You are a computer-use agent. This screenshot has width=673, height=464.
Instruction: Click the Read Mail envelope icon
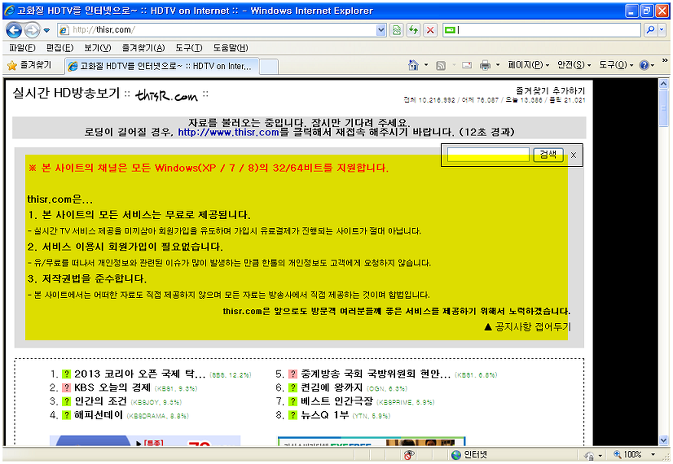[x=467, y=65]
